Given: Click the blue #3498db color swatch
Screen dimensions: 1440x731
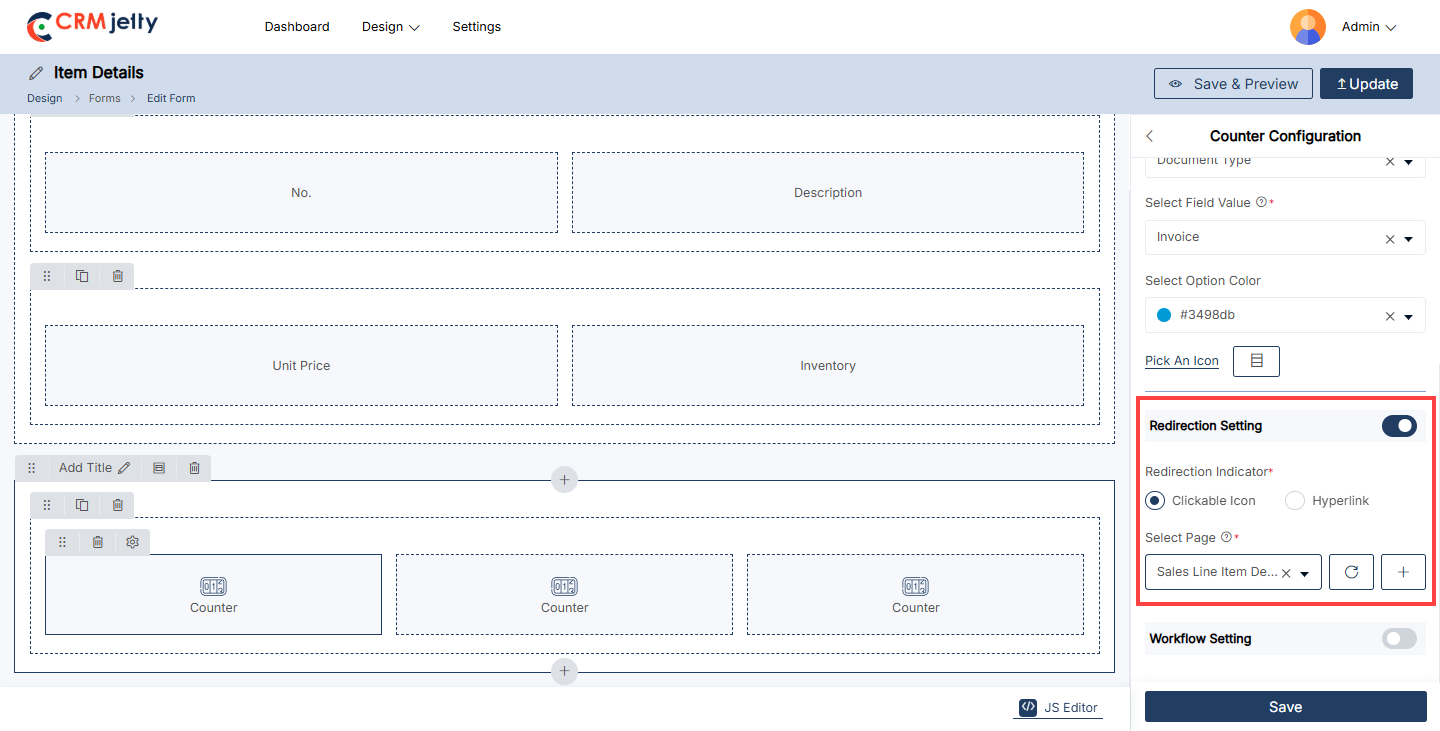Looking at the screenshot, I should pyautogui.click(x=1164, y=315).
